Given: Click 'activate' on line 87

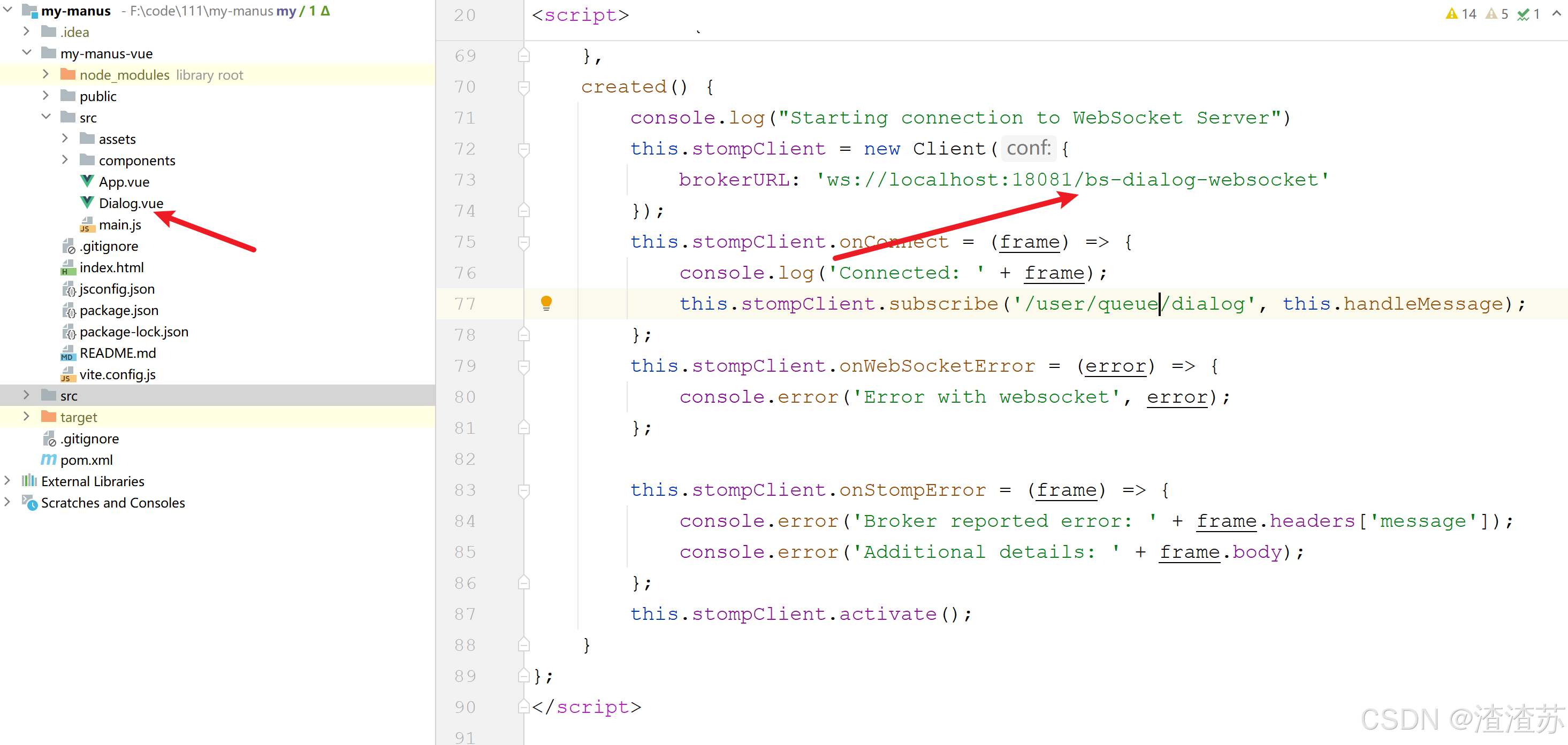Looking at the screenshot, I should pos(887,615).
